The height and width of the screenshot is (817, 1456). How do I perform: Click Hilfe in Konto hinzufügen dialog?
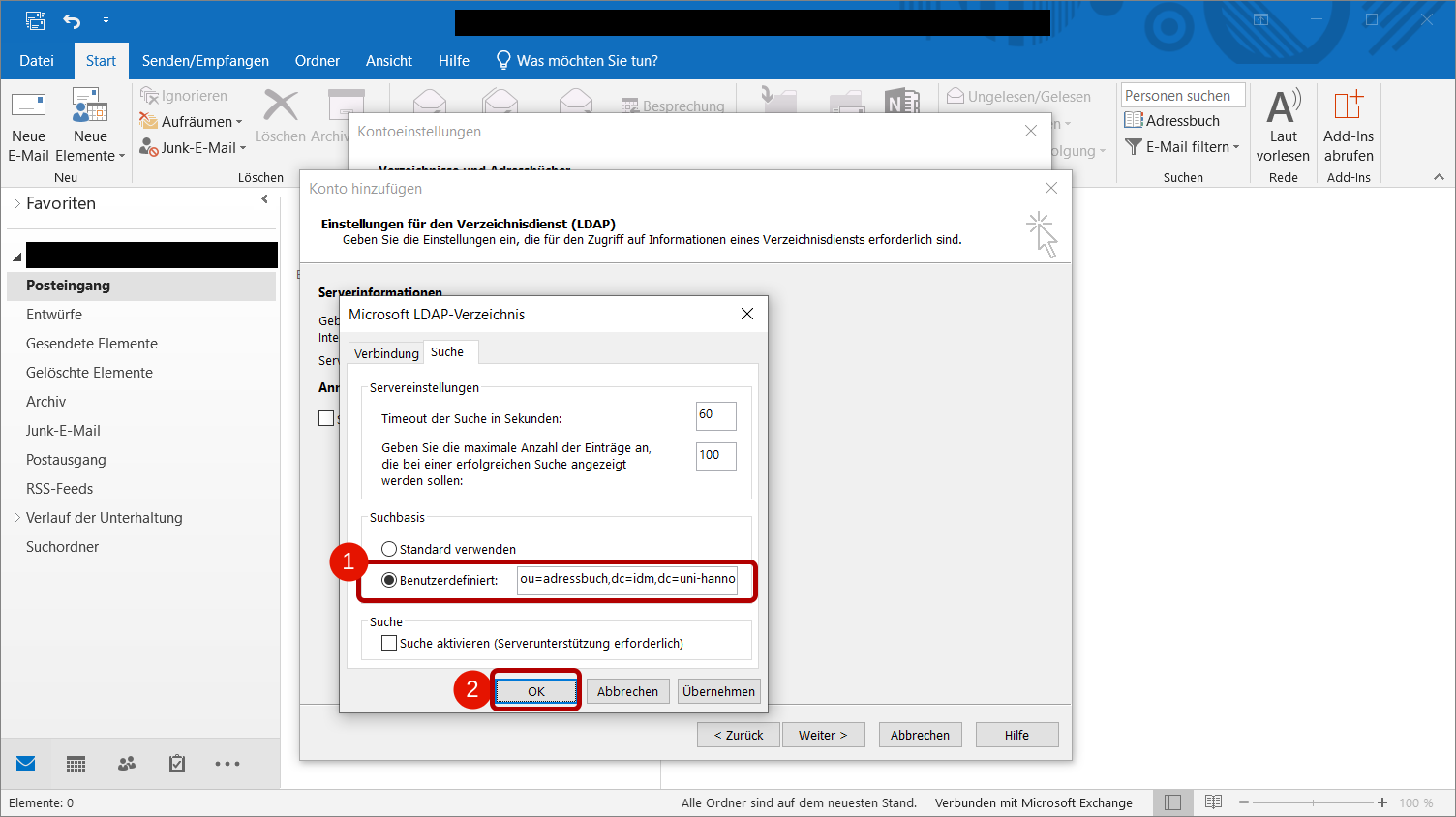pos(1016,735)
